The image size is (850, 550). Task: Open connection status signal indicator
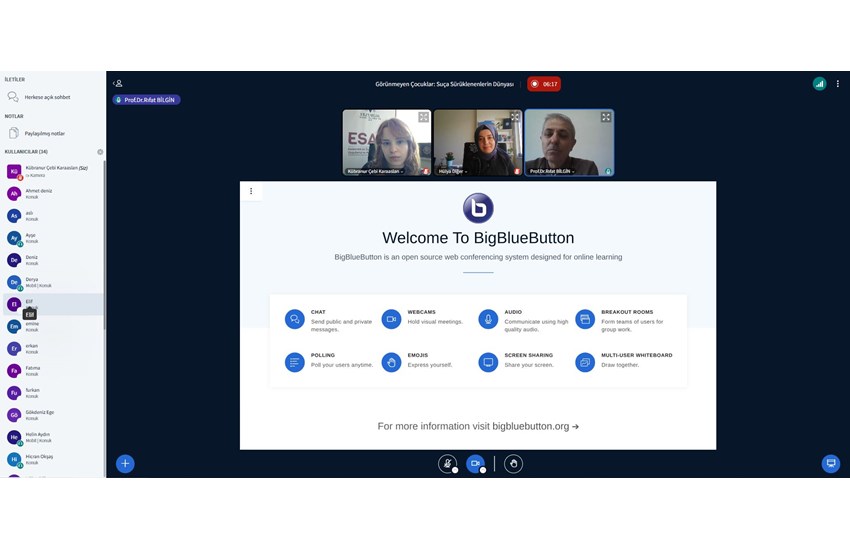(819, 84)
